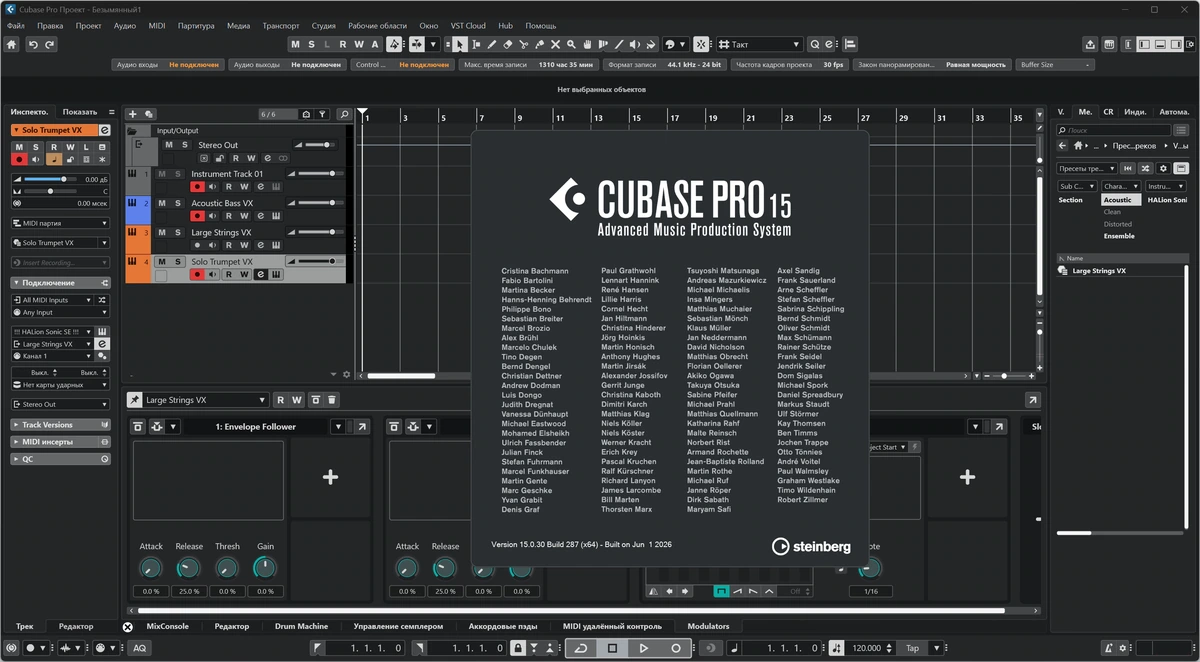Viewport: 1200px width, 662px height.
Task: Switch to the Drum Machine tab
Action: [301, 626]
